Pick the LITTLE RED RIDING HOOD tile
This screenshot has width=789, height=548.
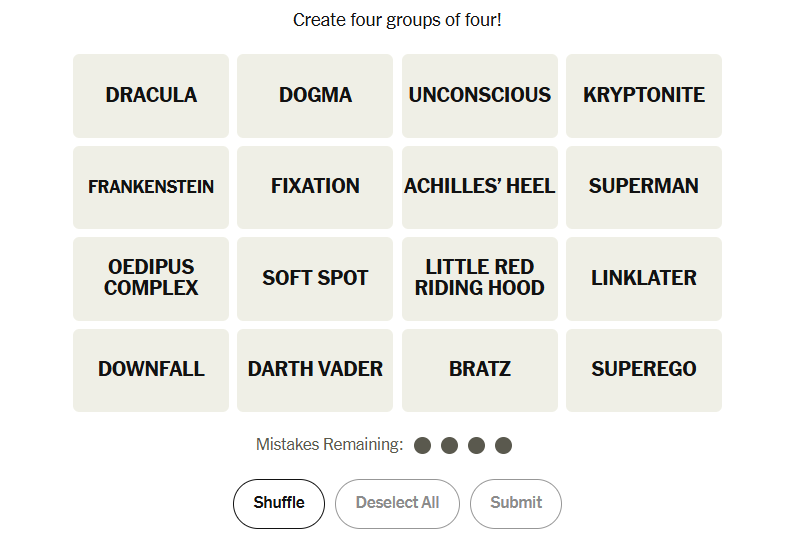480,278
